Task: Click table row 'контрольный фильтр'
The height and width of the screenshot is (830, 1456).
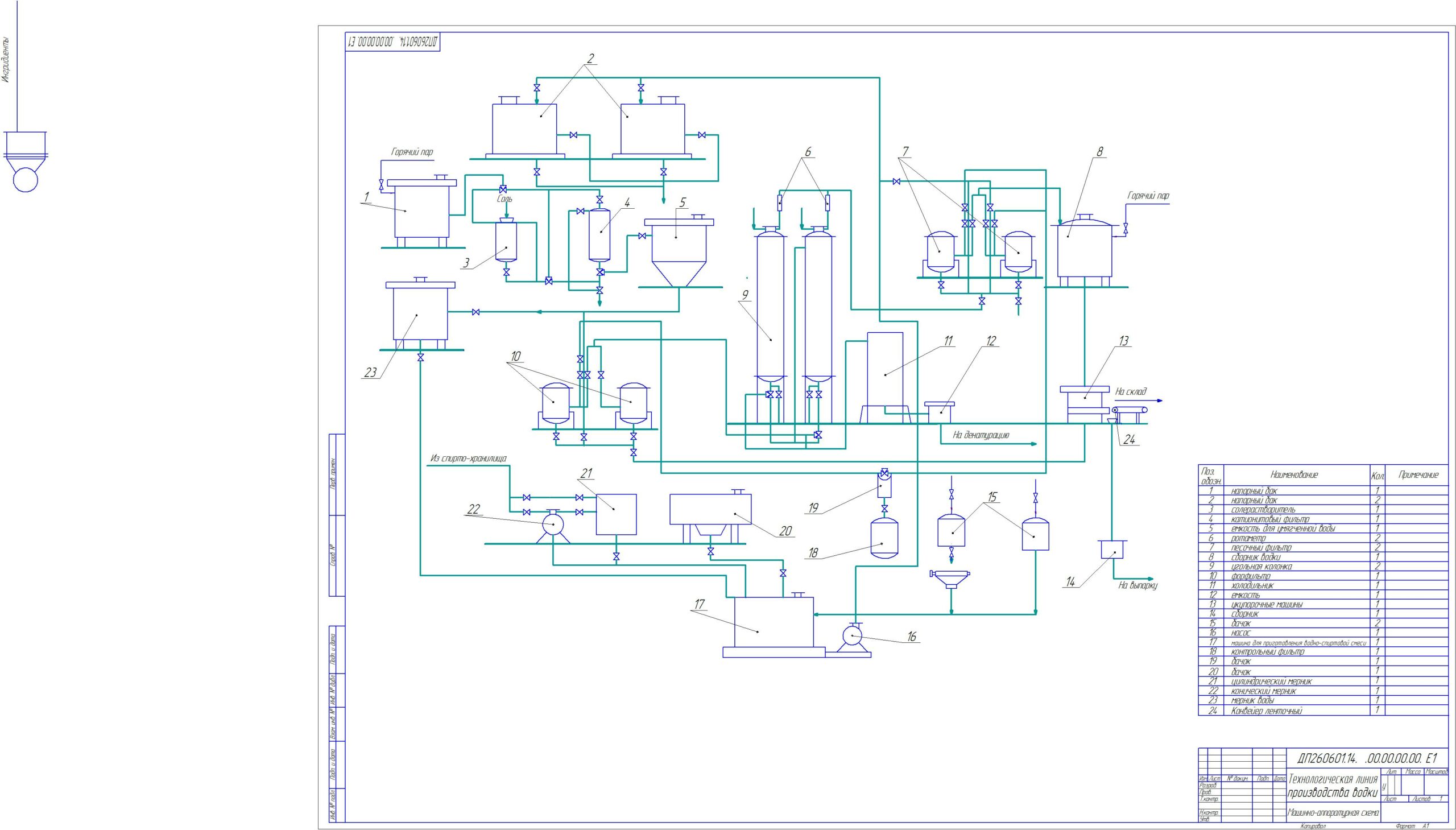Action: click(x=1323, y=651)
